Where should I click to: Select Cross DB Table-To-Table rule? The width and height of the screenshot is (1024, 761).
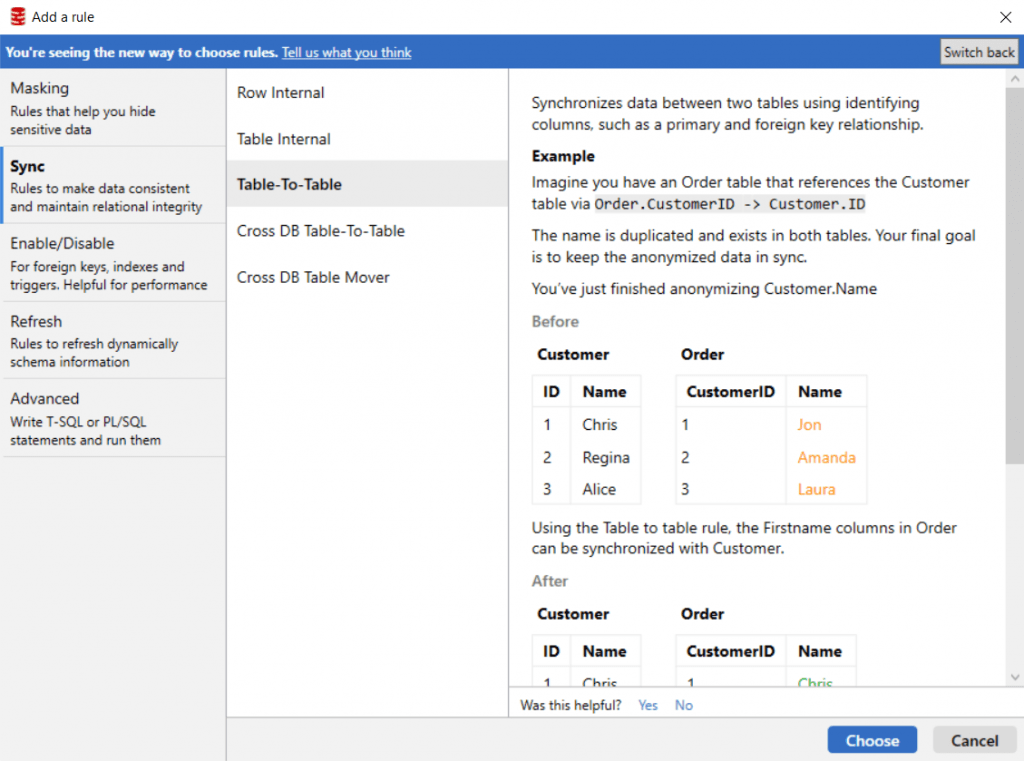click(x=320, y=231)
